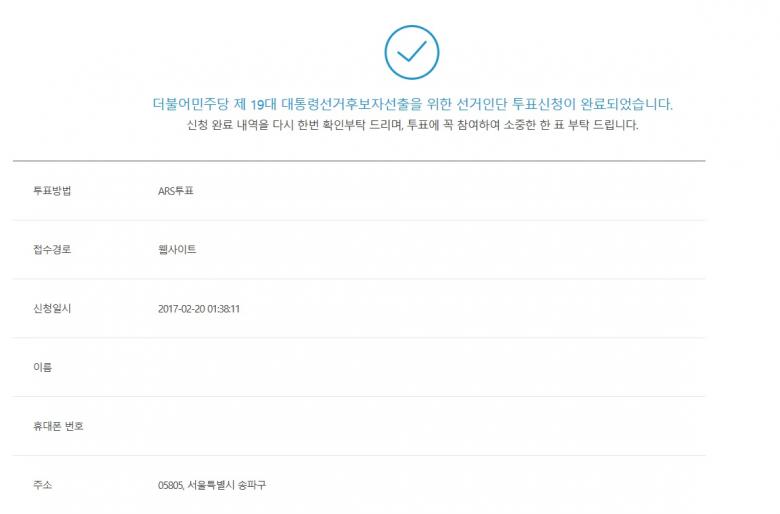Select the 신청일시 row label

[x=52, y=309]
